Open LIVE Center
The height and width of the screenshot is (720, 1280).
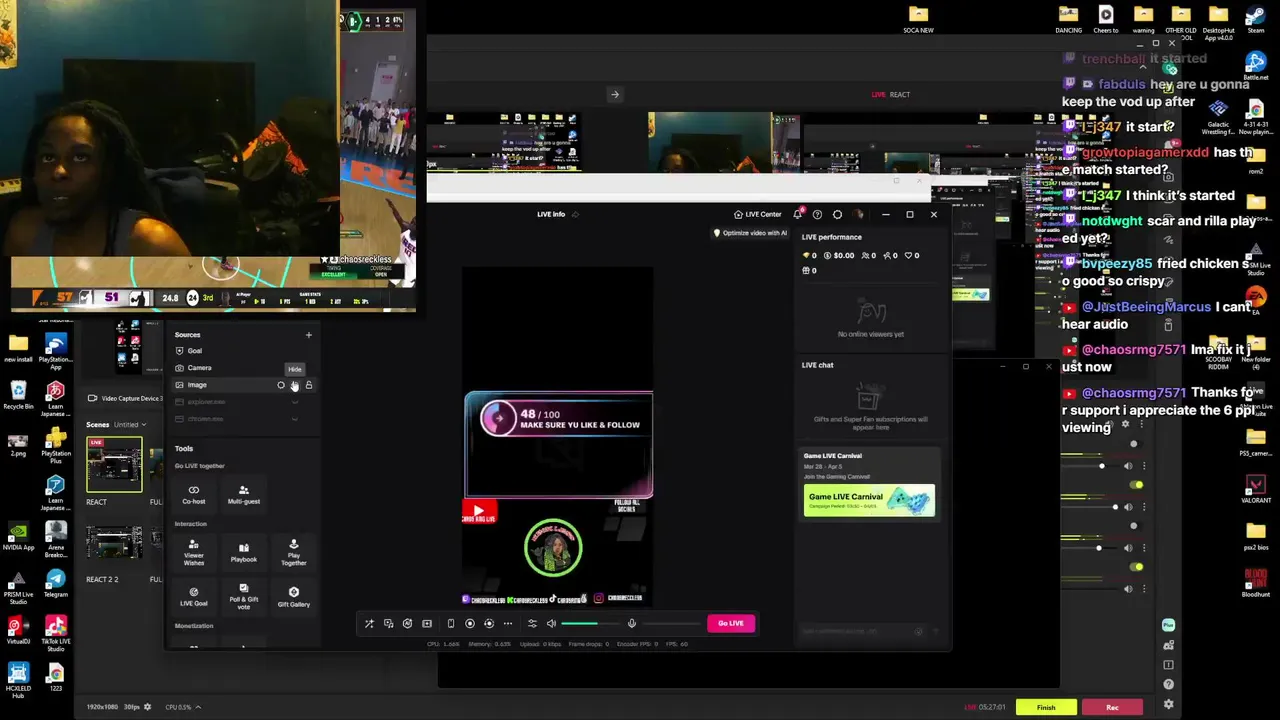click(757, 214)
